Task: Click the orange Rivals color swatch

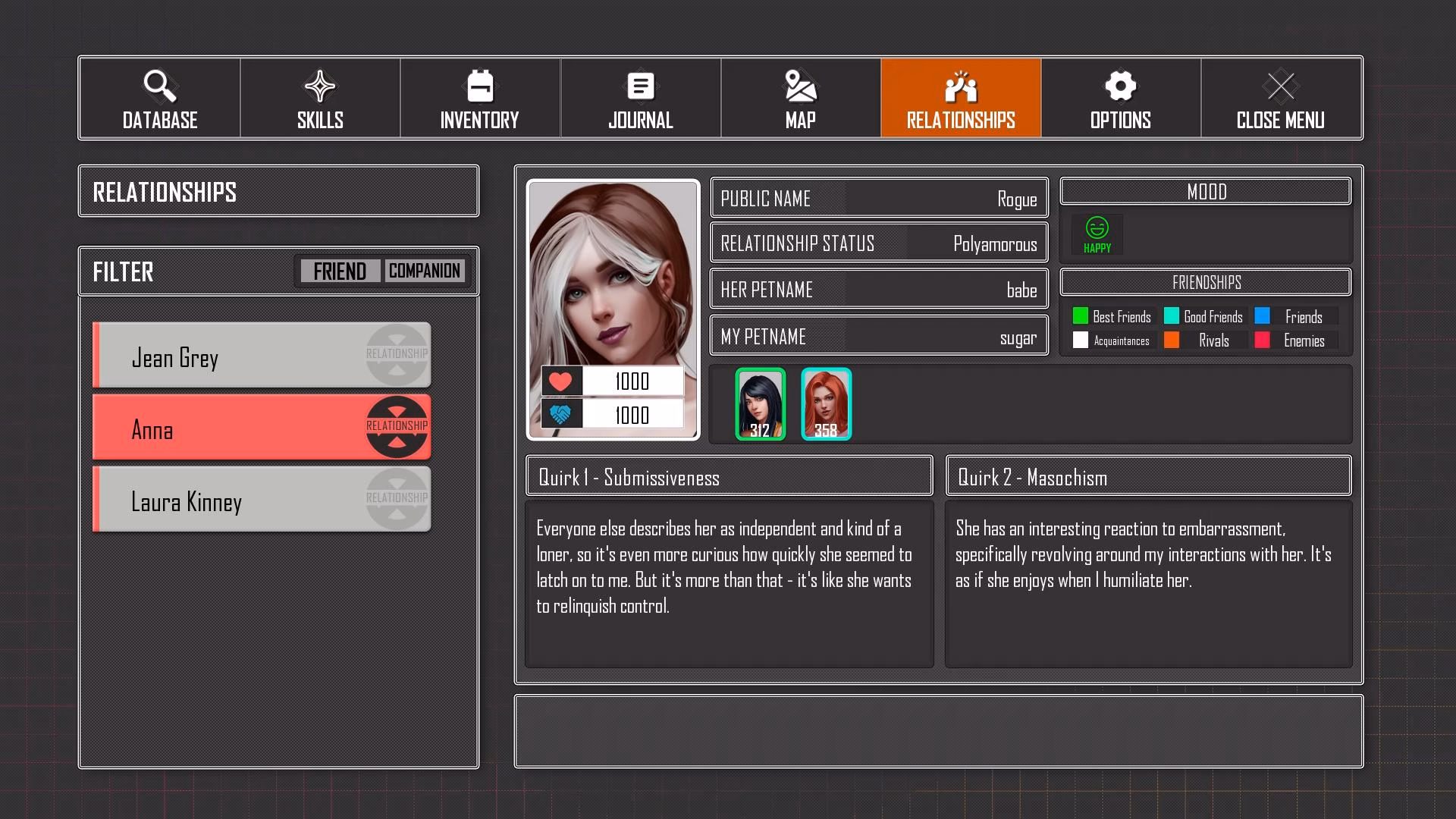Action: tap(1172, 340)
